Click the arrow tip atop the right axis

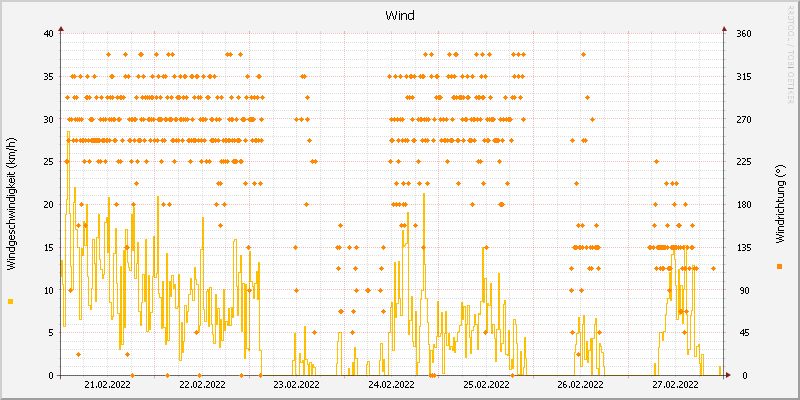tap(723, 29)
